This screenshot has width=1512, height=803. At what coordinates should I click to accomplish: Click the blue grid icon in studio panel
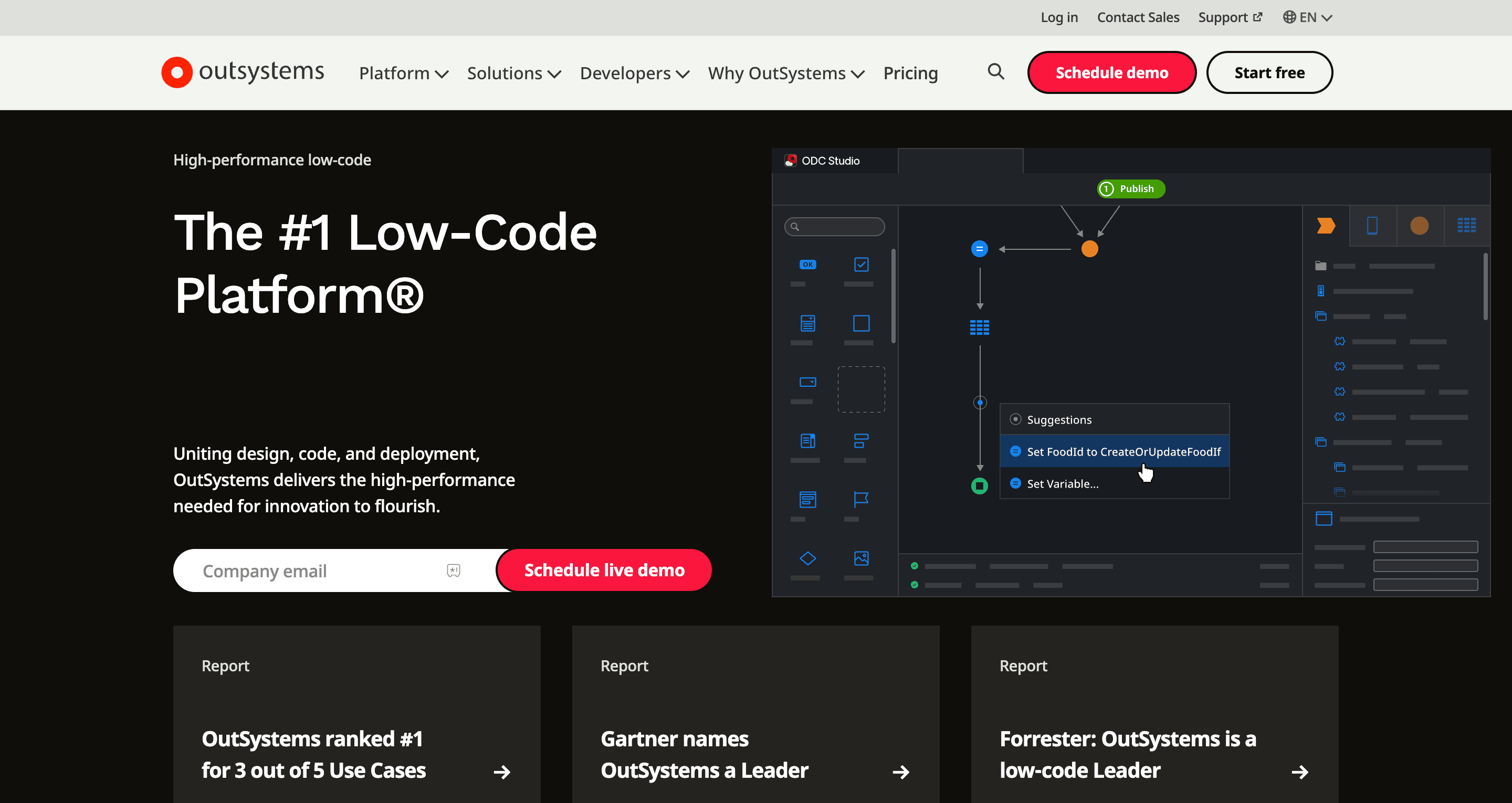[x=1466, y=226]
